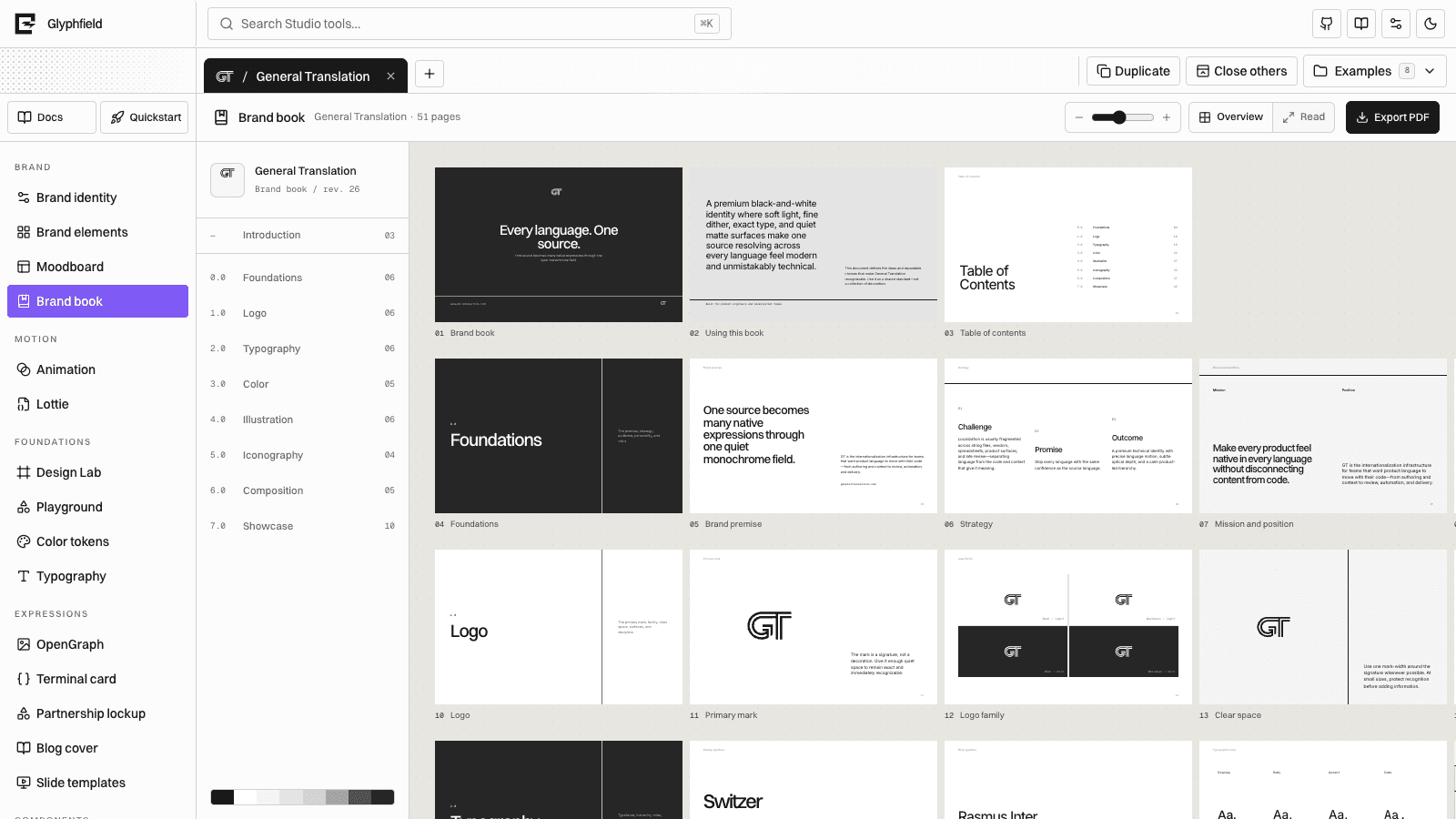Focus the Search Studio tools field
This screenshot has height=819, width=1456.
(470, 24)
